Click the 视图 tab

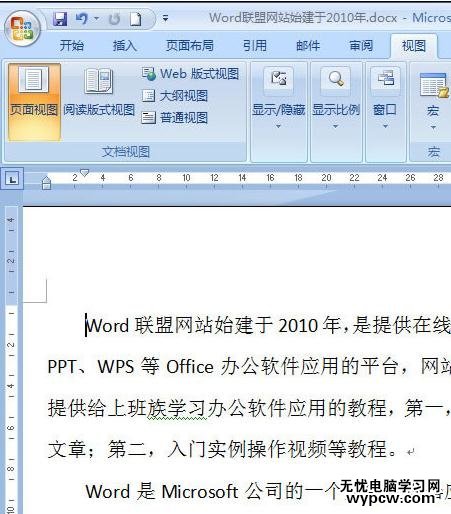click(414, 45)
